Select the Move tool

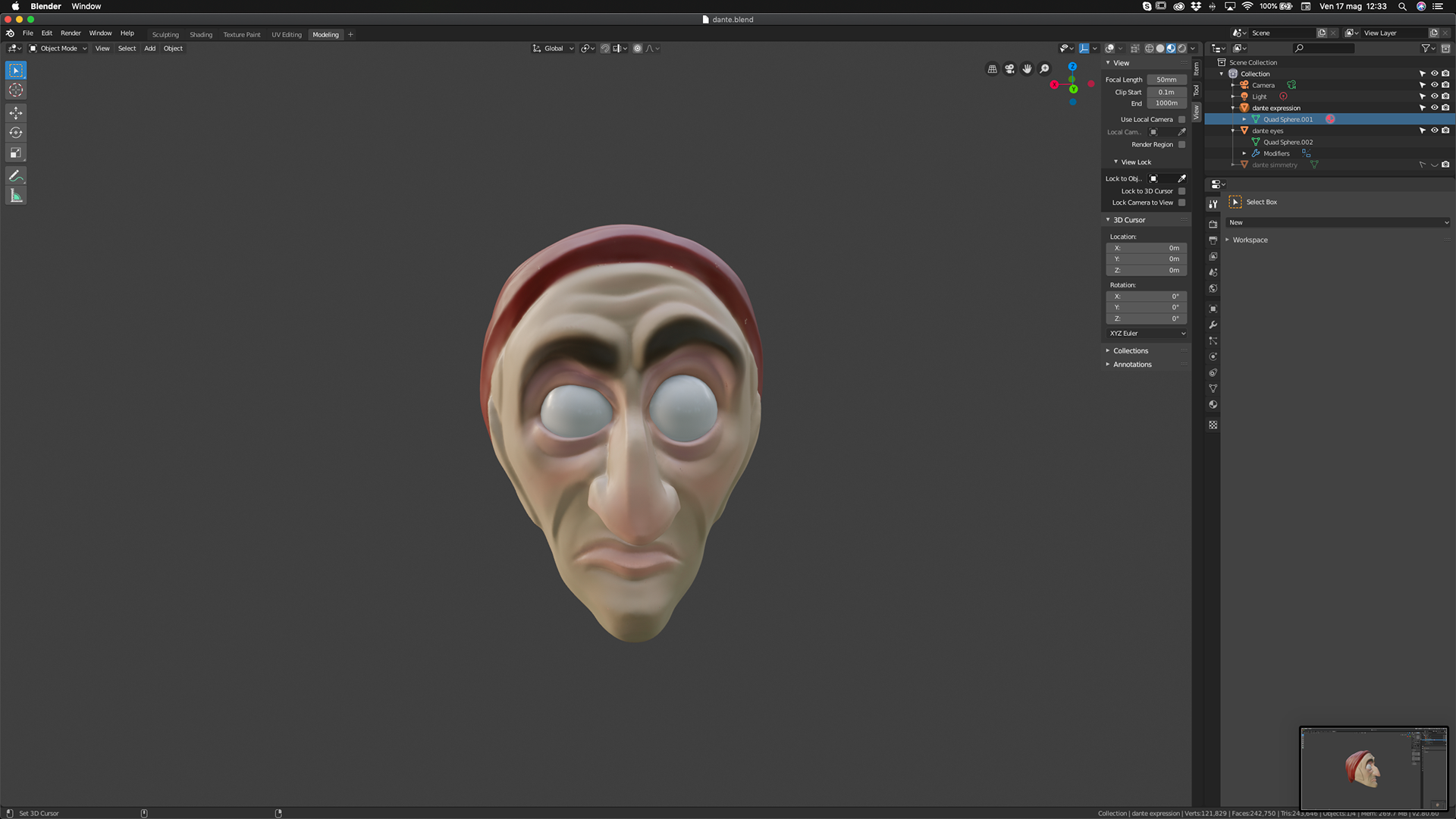16,113
